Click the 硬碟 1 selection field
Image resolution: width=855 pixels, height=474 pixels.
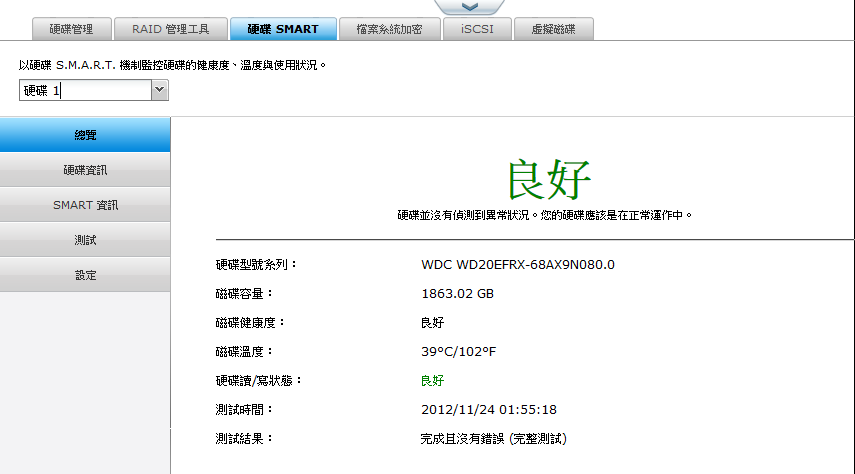click(86, 90)
